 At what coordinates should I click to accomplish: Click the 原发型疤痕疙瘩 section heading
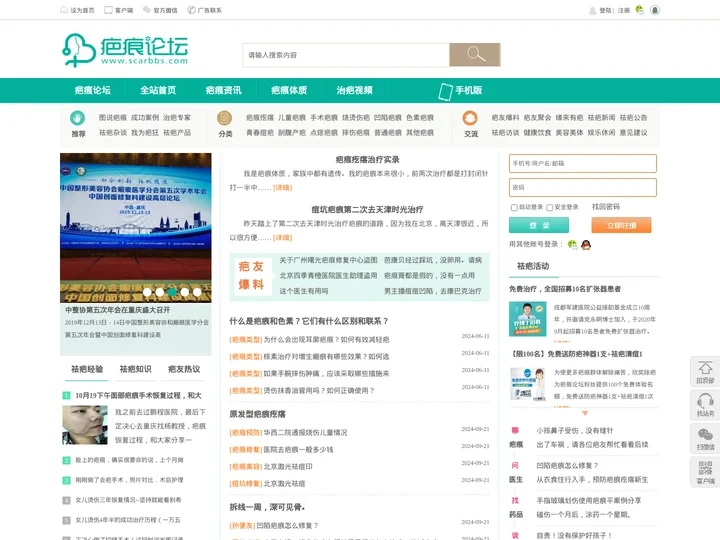coord(258,414)
